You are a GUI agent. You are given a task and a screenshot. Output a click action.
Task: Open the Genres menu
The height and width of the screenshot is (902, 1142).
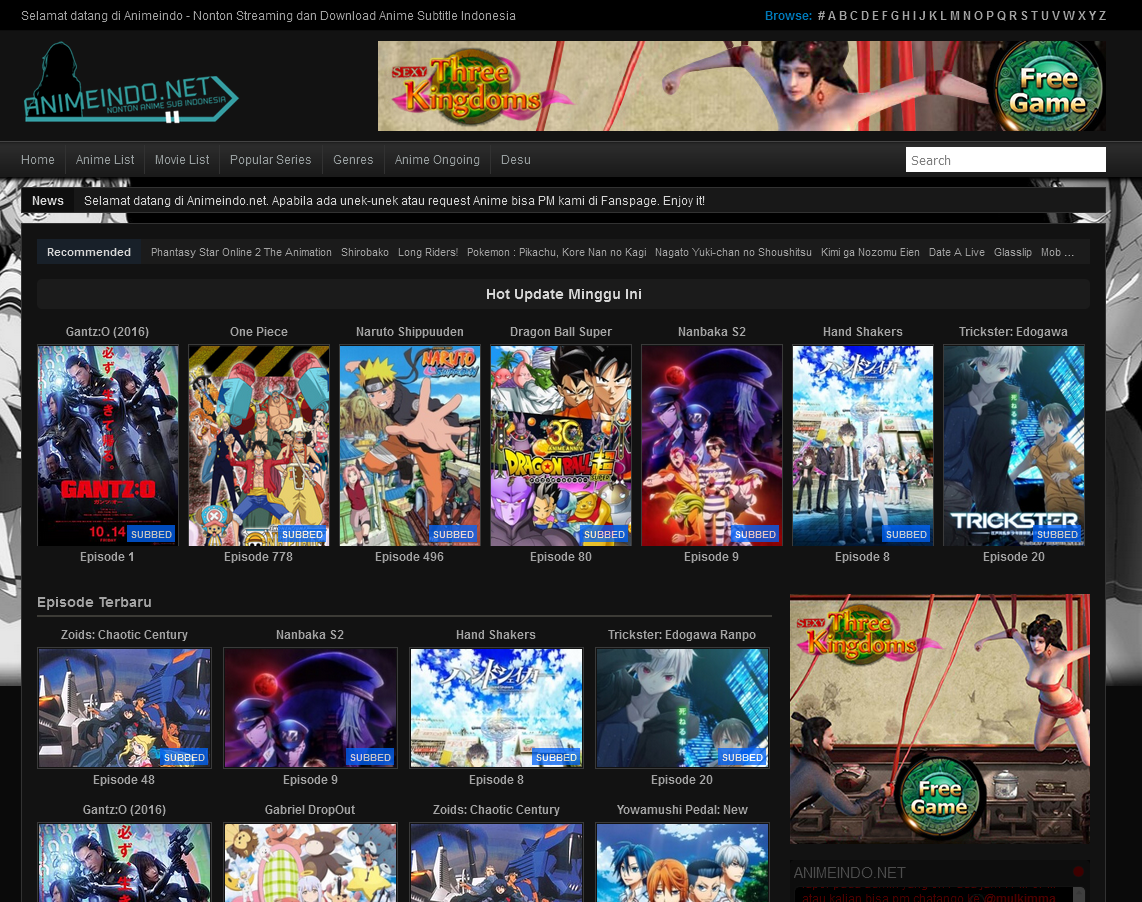353,160
